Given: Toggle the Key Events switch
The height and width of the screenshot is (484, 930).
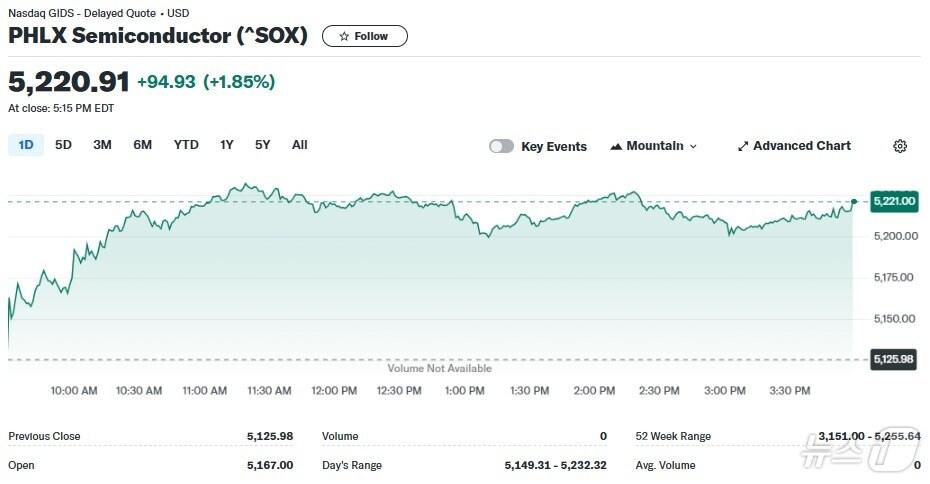Looking at the screenshot, I should coord(501,146).
